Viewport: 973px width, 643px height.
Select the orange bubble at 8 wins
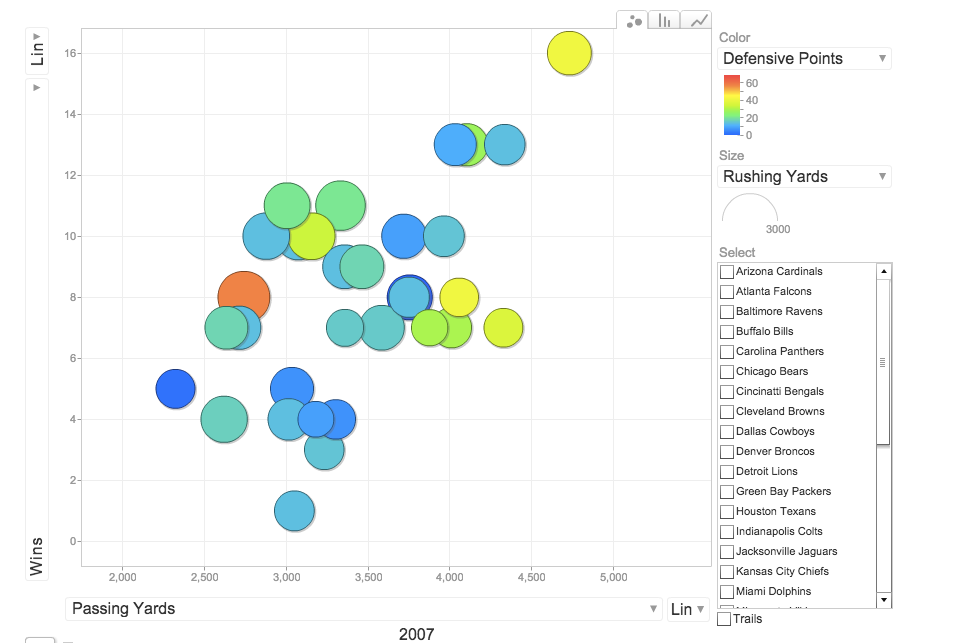pos(244,298)
